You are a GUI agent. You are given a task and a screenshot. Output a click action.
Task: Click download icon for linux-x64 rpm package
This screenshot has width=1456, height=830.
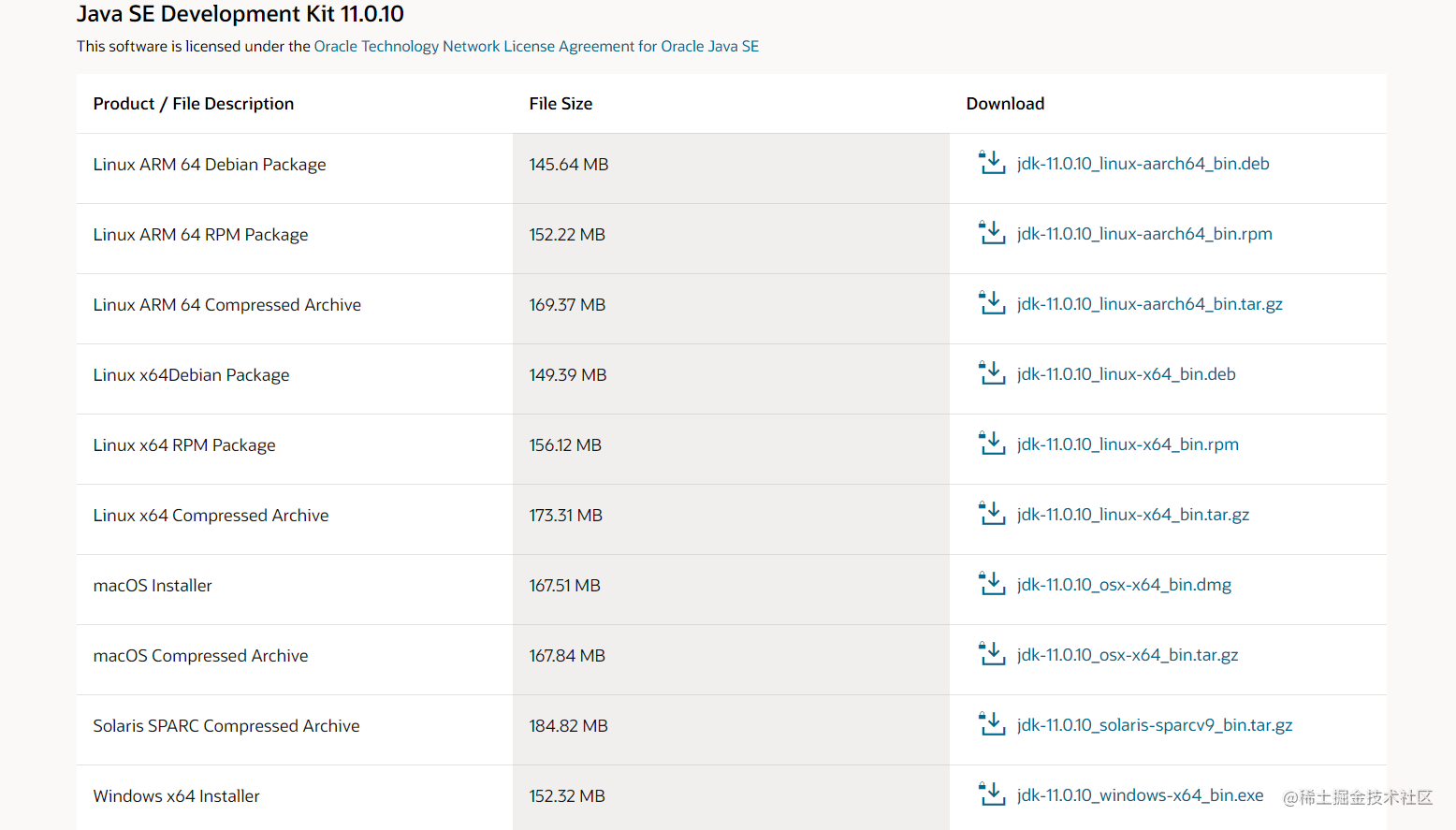tap(992, 444)
